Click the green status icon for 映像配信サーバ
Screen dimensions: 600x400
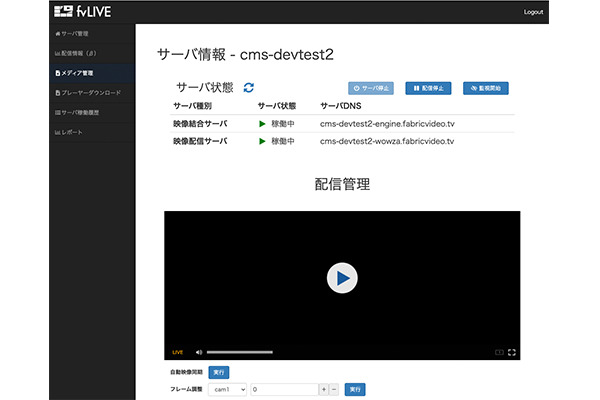click(x=262, y=142)
